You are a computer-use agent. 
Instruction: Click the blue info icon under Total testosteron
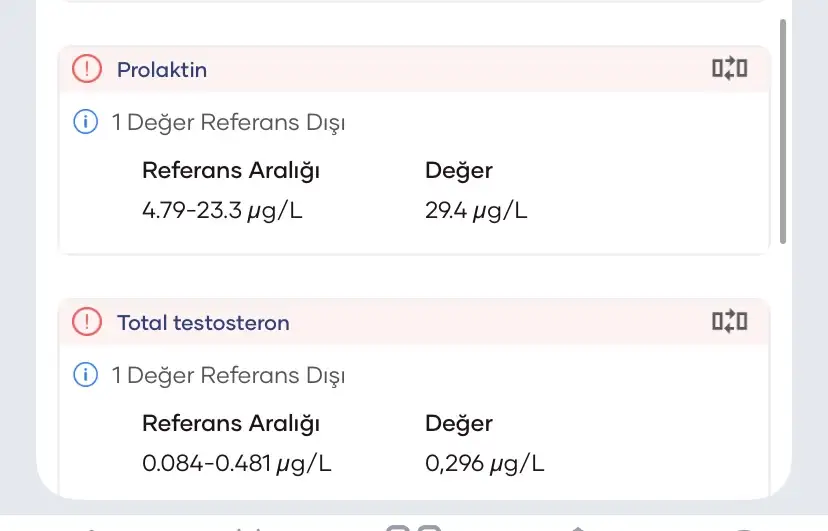[x=86, y=376]
